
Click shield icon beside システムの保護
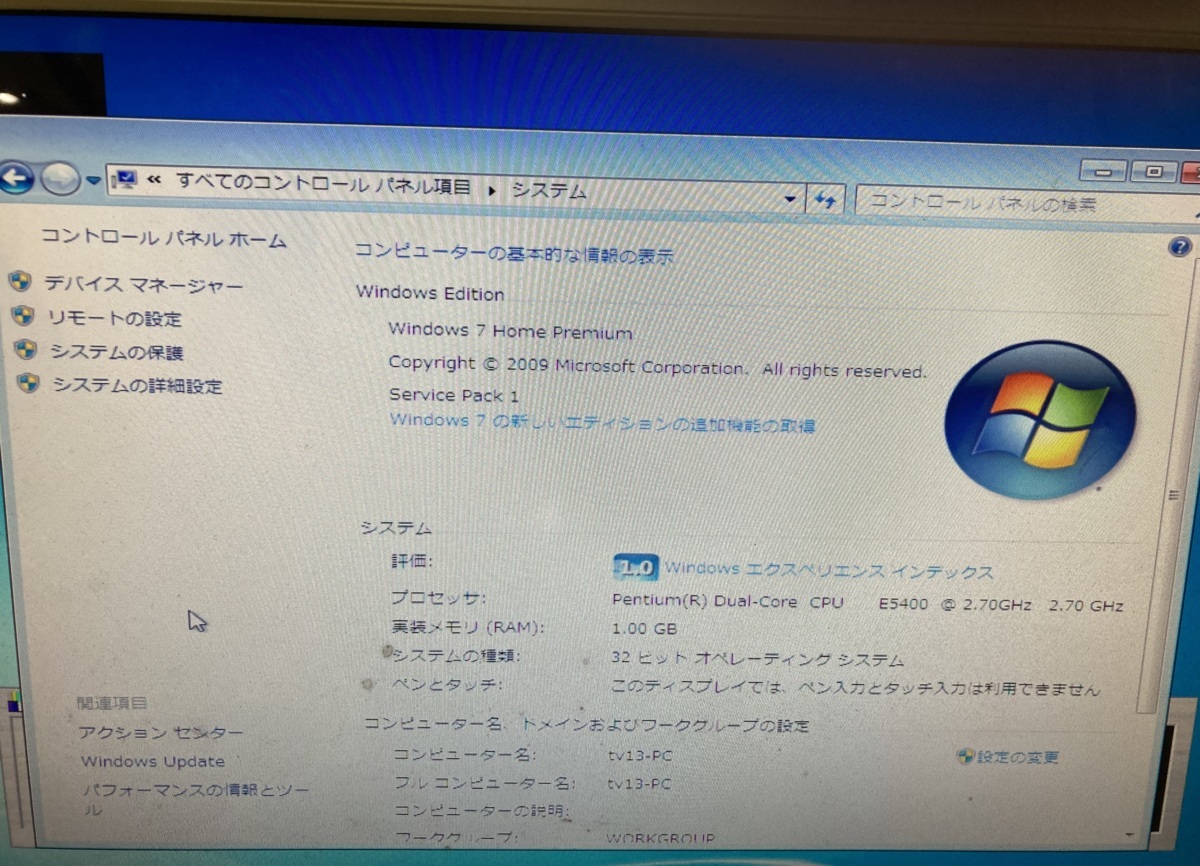pos(26,350)
